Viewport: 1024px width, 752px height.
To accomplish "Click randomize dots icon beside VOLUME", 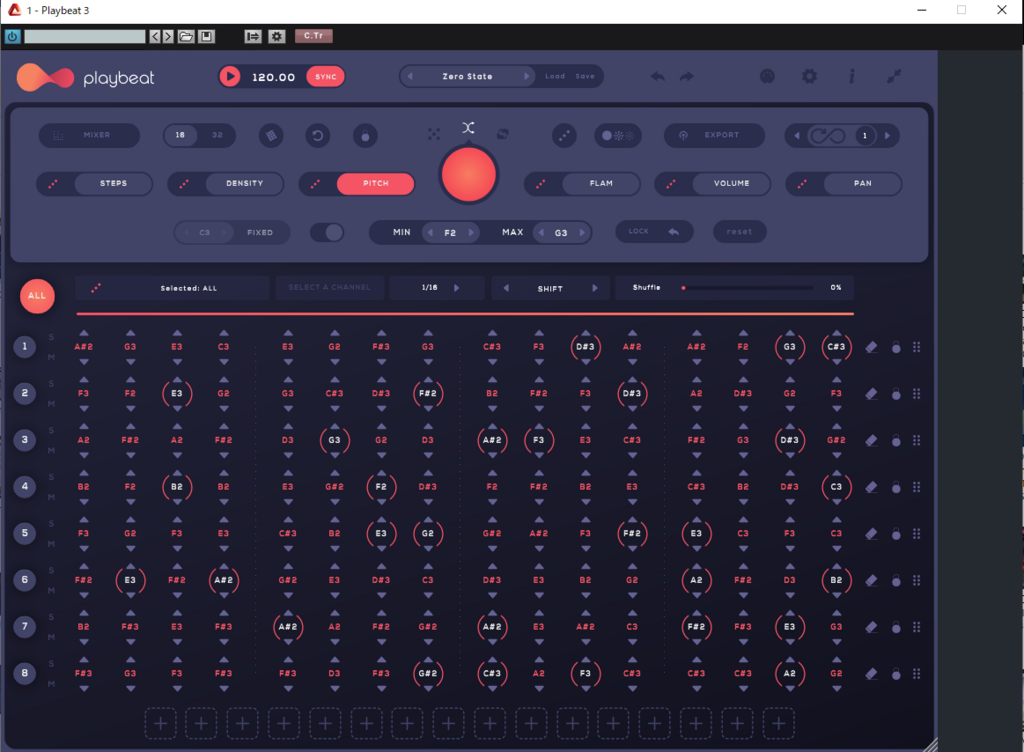I will pyautogui.click(x=671, y=184).
